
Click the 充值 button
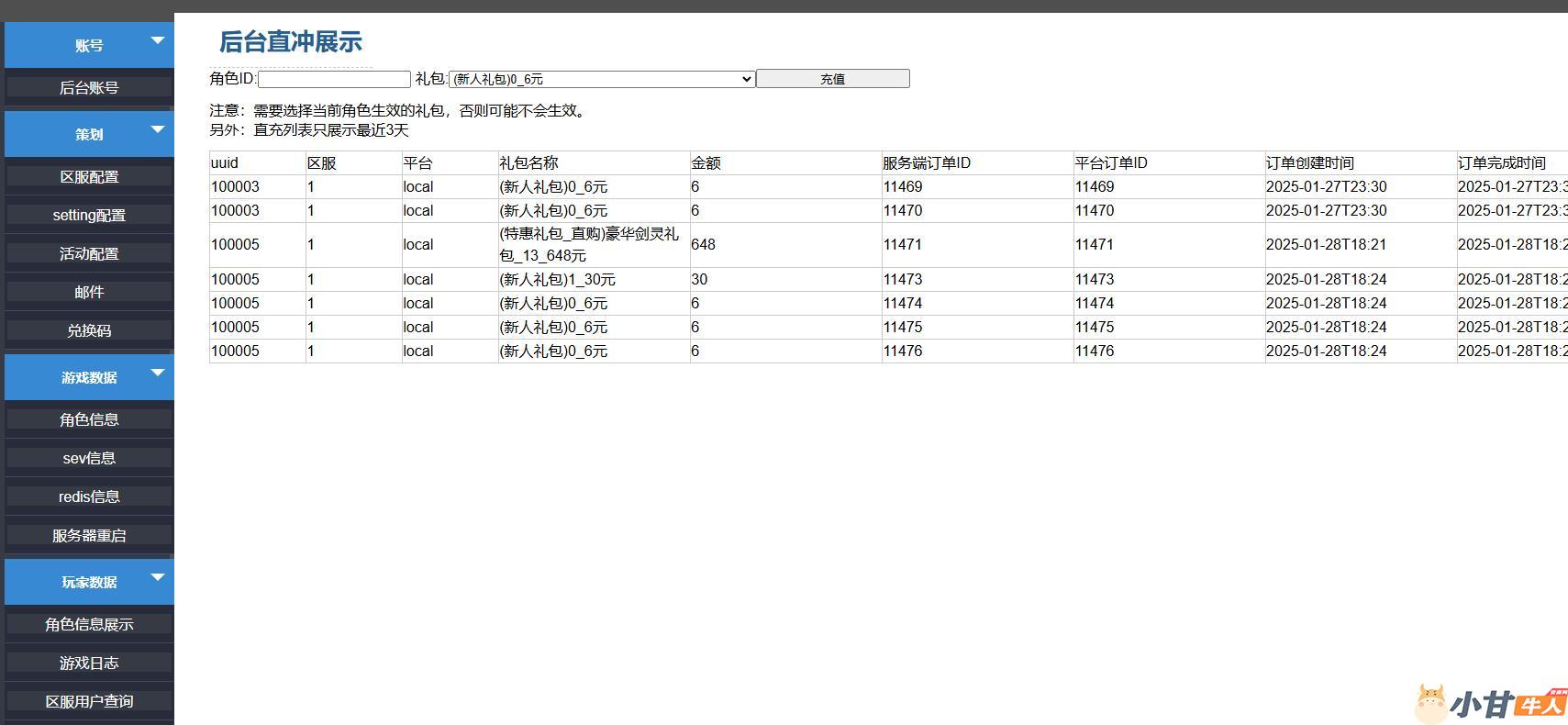[x=832, y=79]
